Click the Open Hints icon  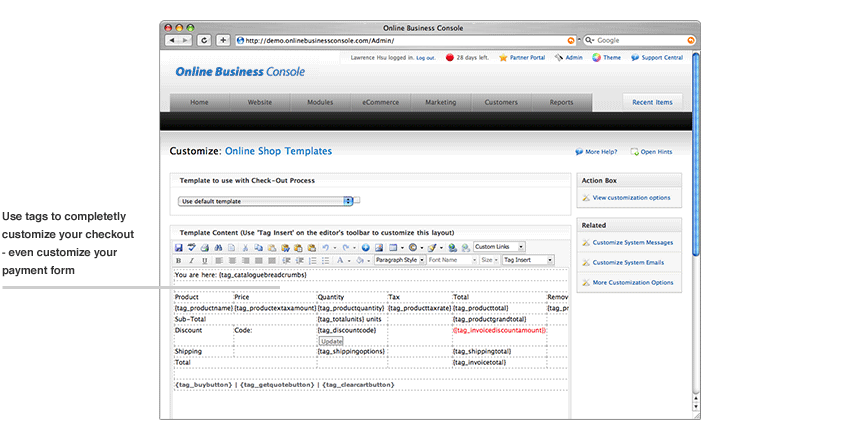635,152
